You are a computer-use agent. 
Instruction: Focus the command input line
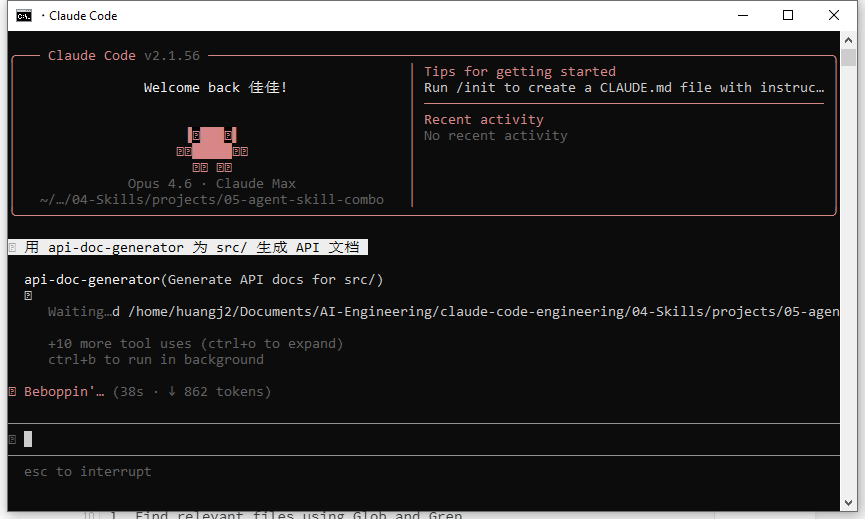pyautogui.click(x=400, y=439)
